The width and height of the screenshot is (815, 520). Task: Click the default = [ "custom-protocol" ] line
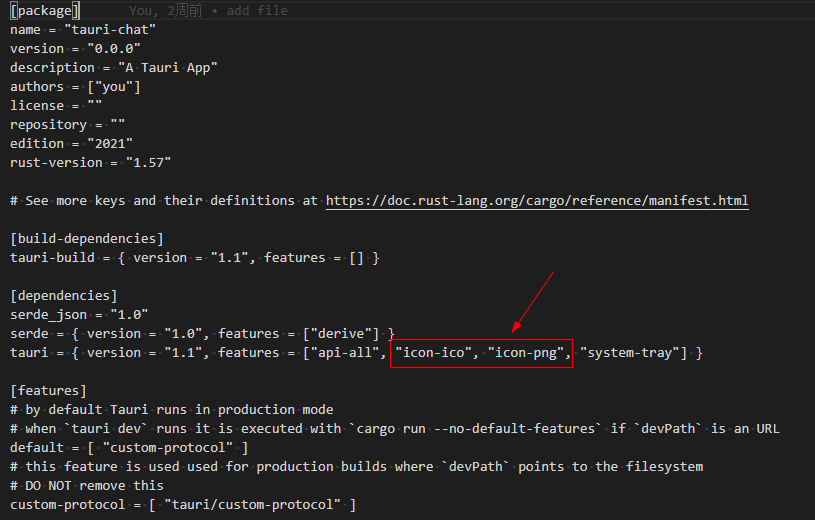(129, 448)
